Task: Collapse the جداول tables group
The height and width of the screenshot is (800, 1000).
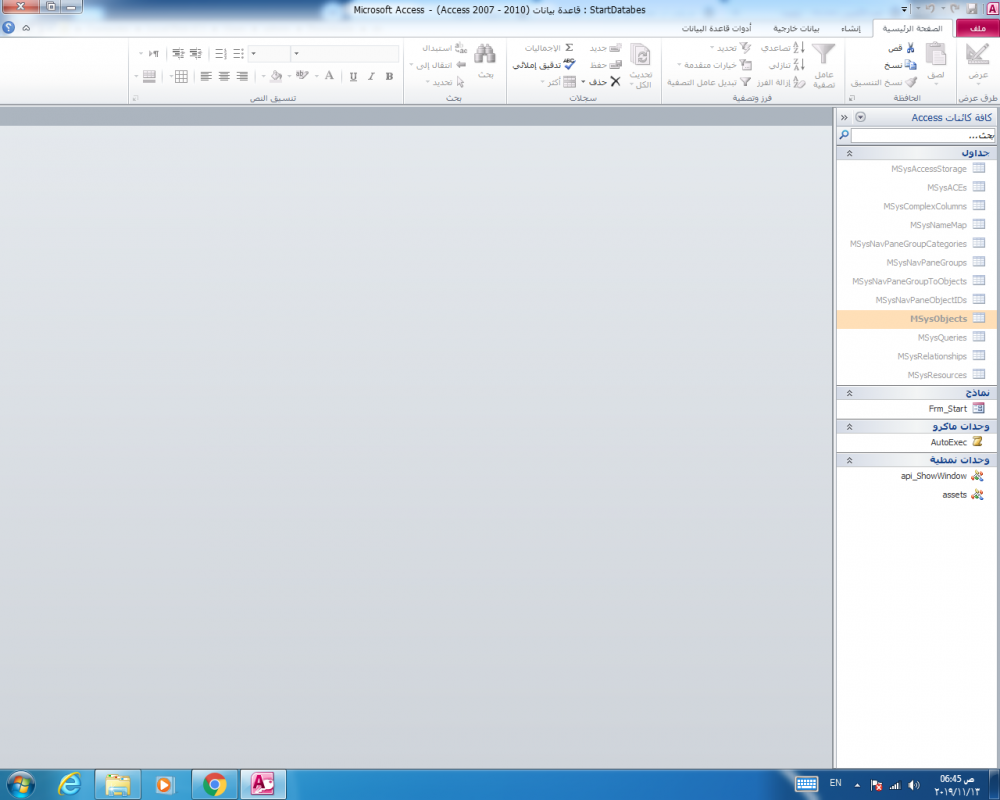Action: coord(849,153)
